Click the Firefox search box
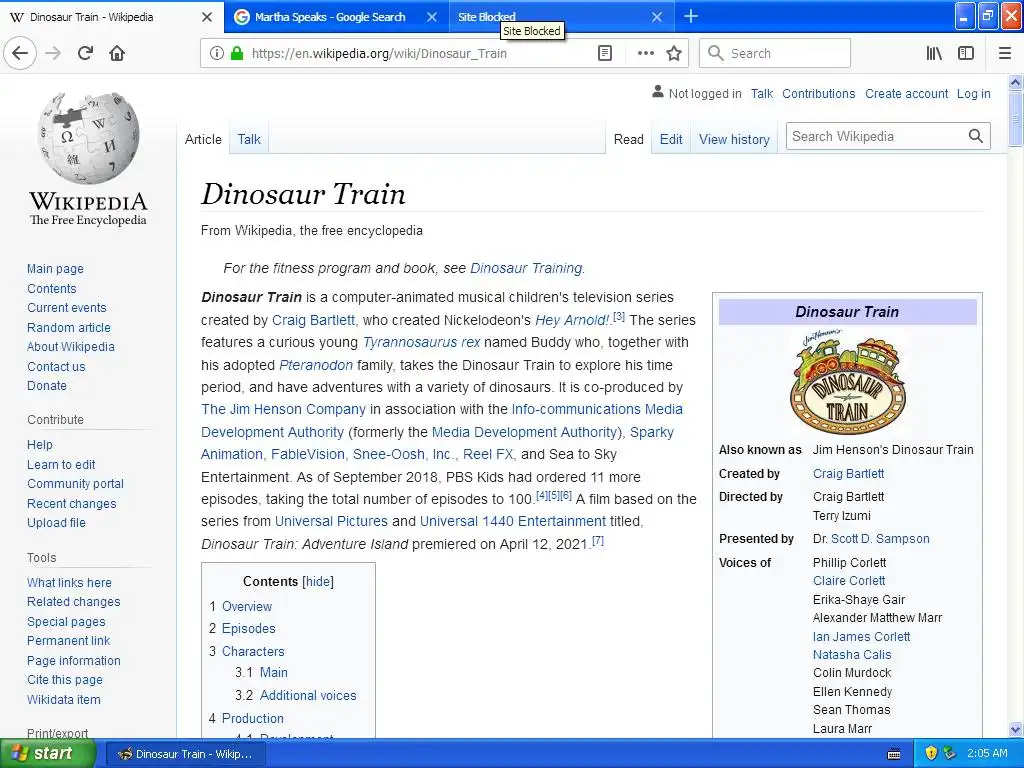Image resolution: width=1024 pixels, height=768 pixels. click(x=775, y=53)
